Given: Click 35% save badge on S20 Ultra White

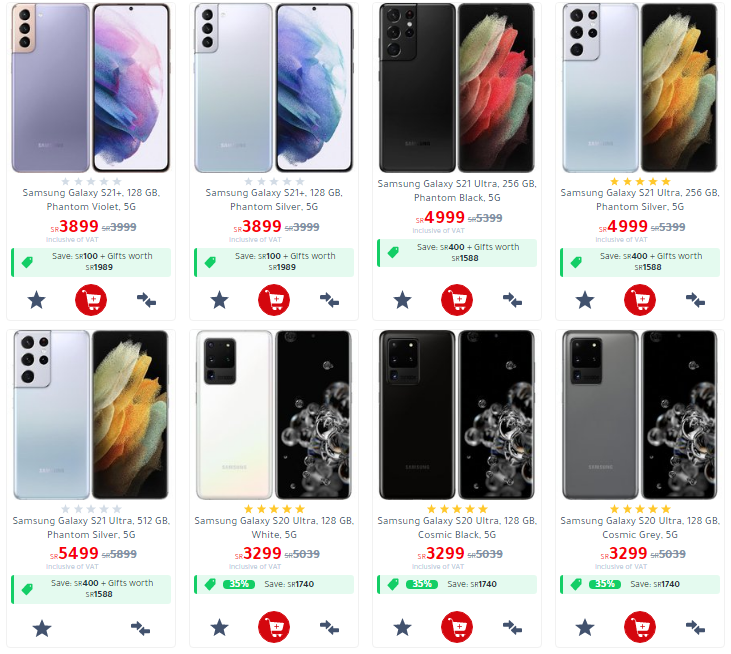Looking at the screenshot, I should tap(239, 584).
